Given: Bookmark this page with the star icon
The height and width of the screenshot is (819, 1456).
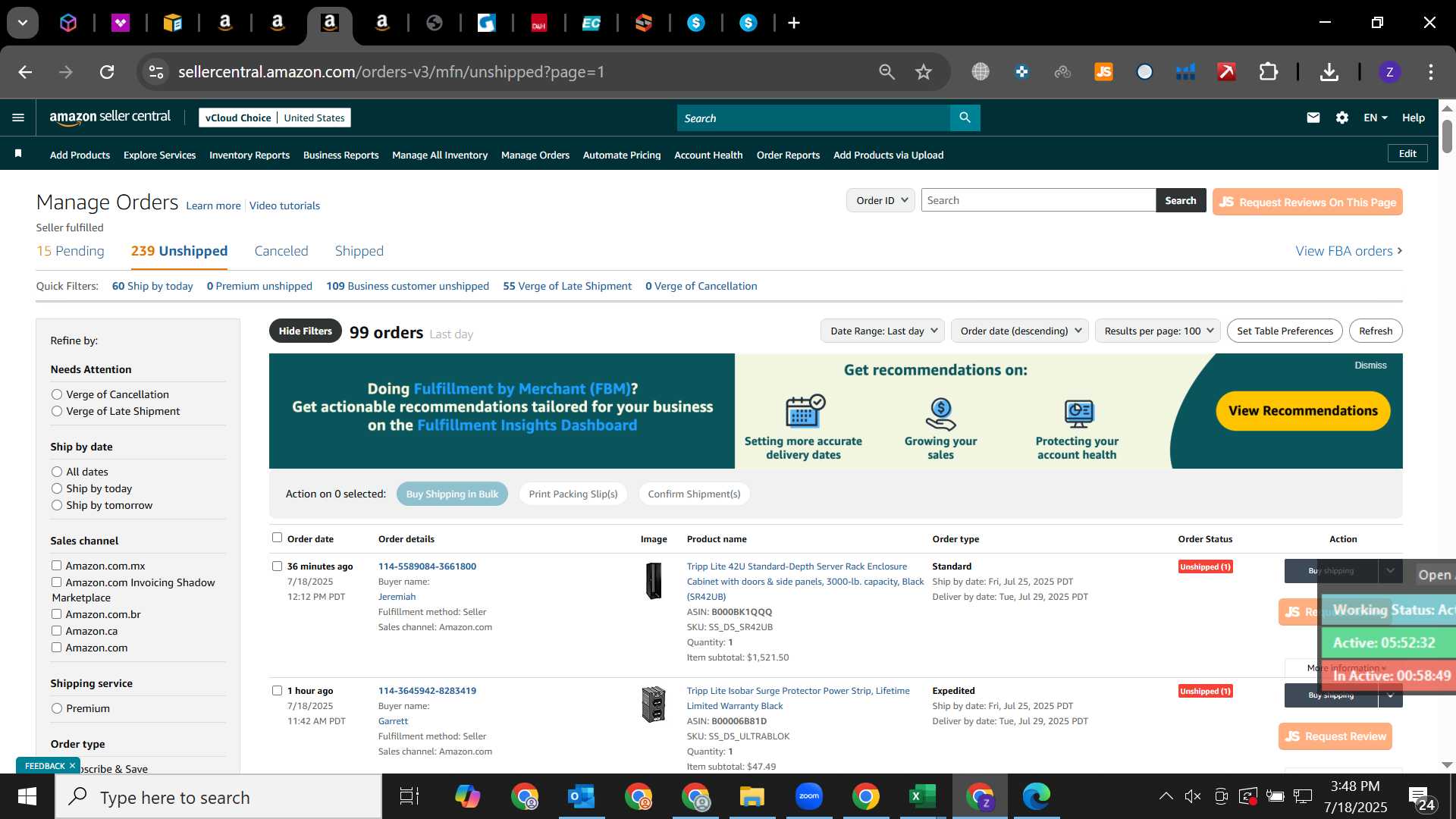Looking at the screenshot, I should [x=923, y=72].
